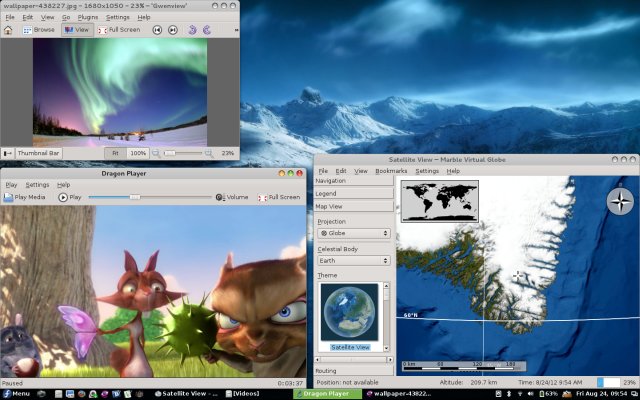Select the Satellite View theme thumbnail

click(349, 317)
